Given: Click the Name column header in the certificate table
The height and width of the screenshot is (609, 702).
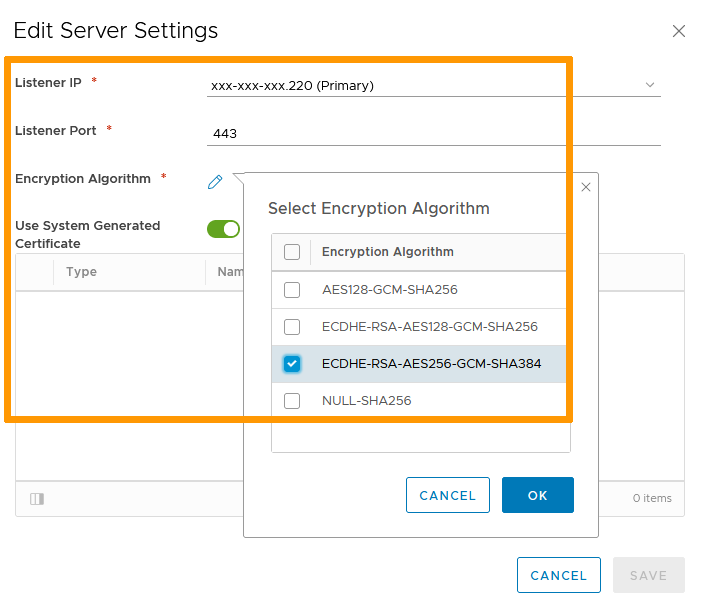Looking at the screenshot, I should [x=230, y=272].
